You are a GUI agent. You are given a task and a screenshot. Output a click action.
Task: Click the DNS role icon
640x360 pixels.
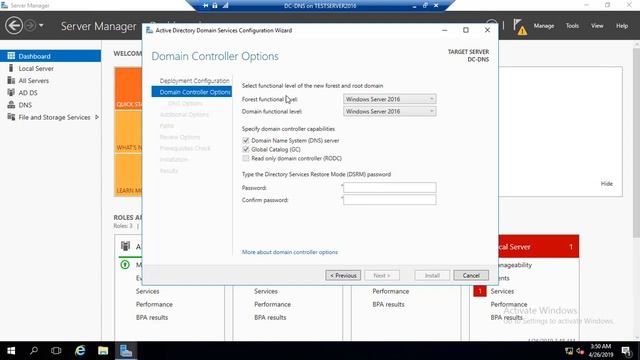pyautogui.click(x=11, y=104)
